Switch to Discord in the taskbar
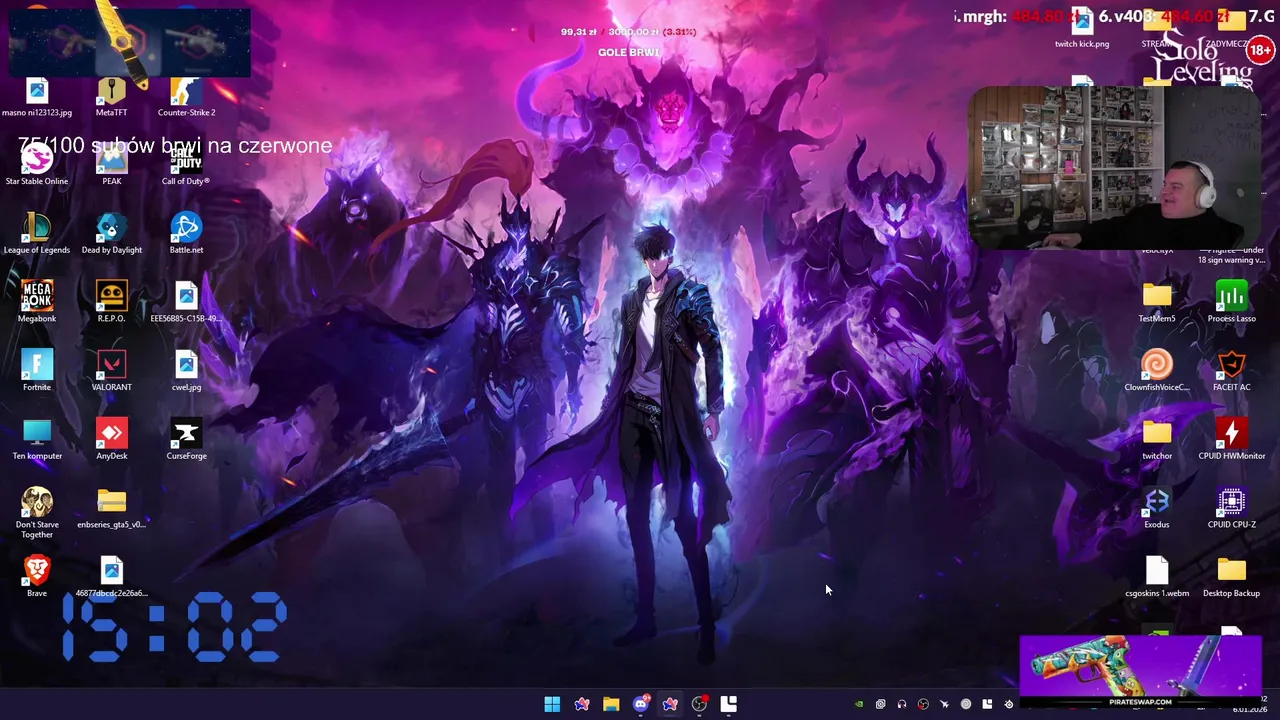 tap(641, 704)
